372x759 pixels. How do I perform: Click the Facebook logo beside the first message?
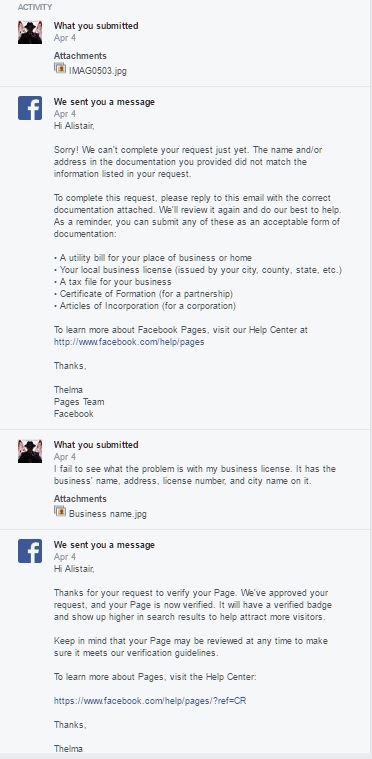click(x=30, y=108)
